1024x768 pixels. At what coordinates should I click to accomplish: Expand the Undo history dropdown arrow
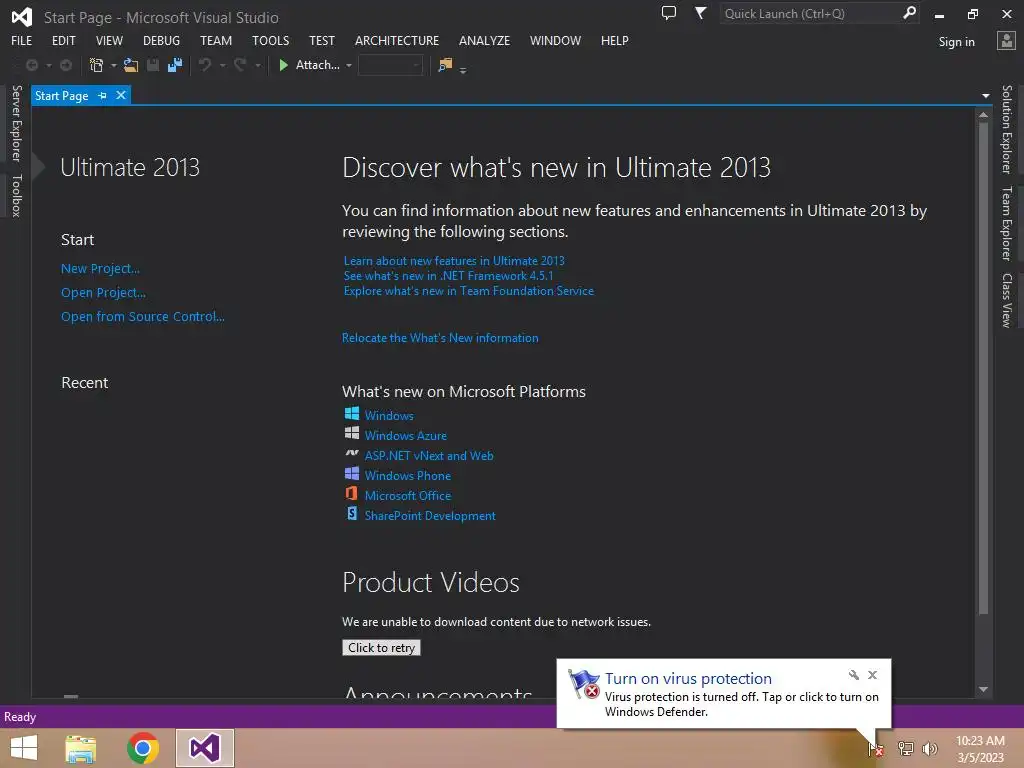point(222,65)
